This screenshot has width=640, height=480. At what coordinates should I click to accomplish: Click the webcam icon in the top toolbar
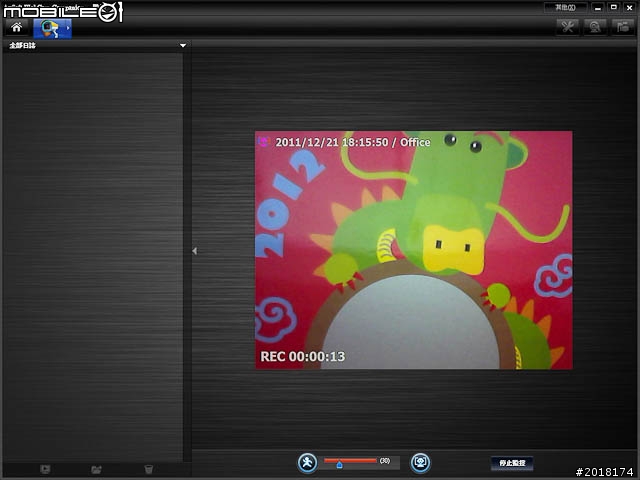pyautogui.click(x=595, y=27)
